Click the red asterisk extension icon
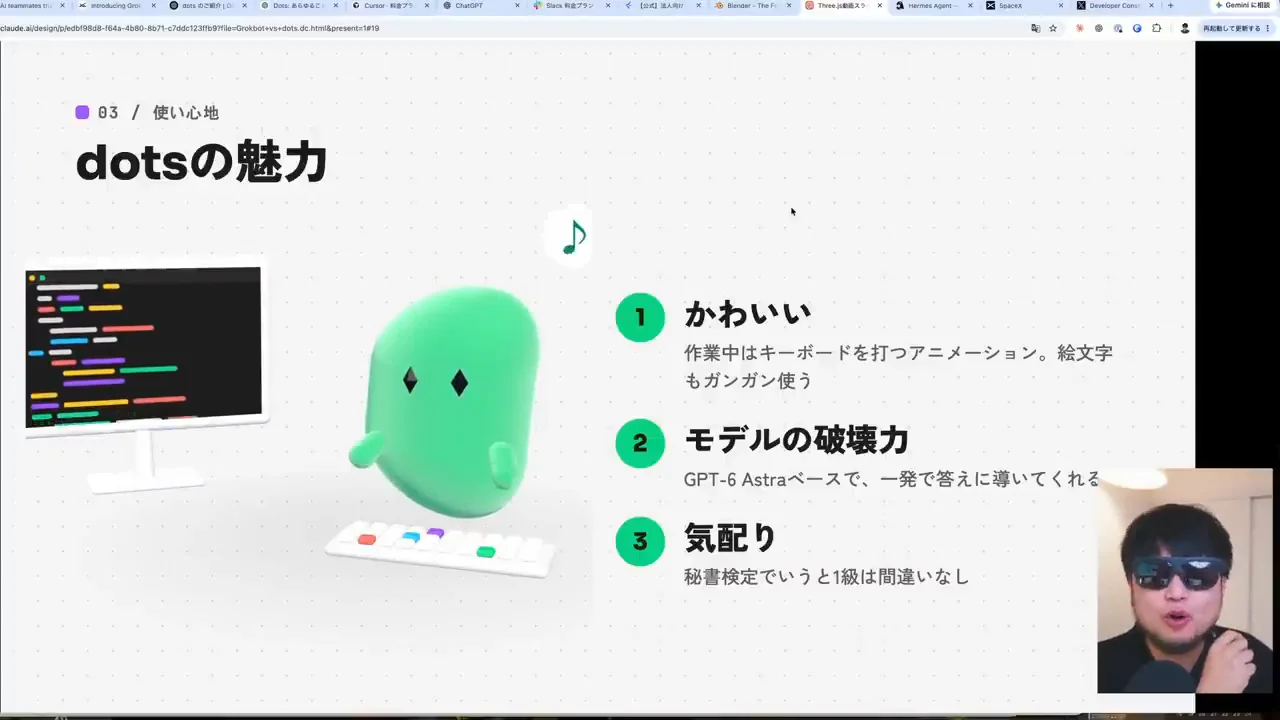Image resolution: width=1280 pixels, height=720 pixels. pyautogui.click(x=1080, y=28)
